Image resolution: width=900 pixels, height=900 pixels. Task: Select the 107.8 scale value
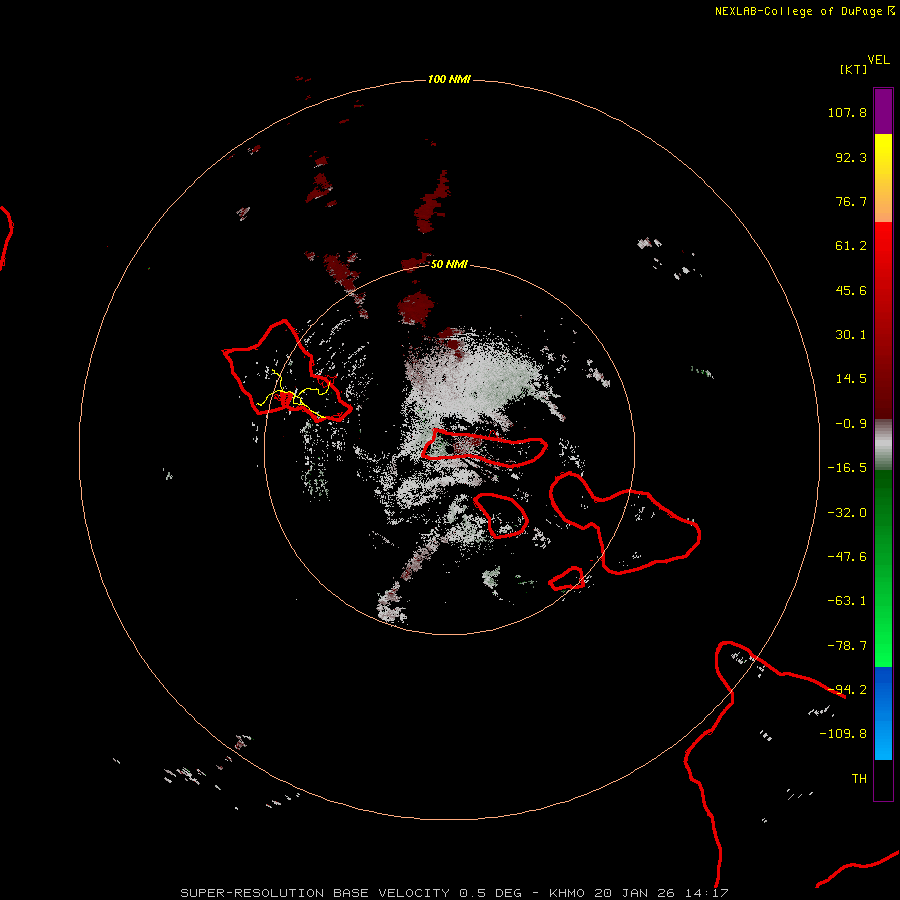point(847,112)
